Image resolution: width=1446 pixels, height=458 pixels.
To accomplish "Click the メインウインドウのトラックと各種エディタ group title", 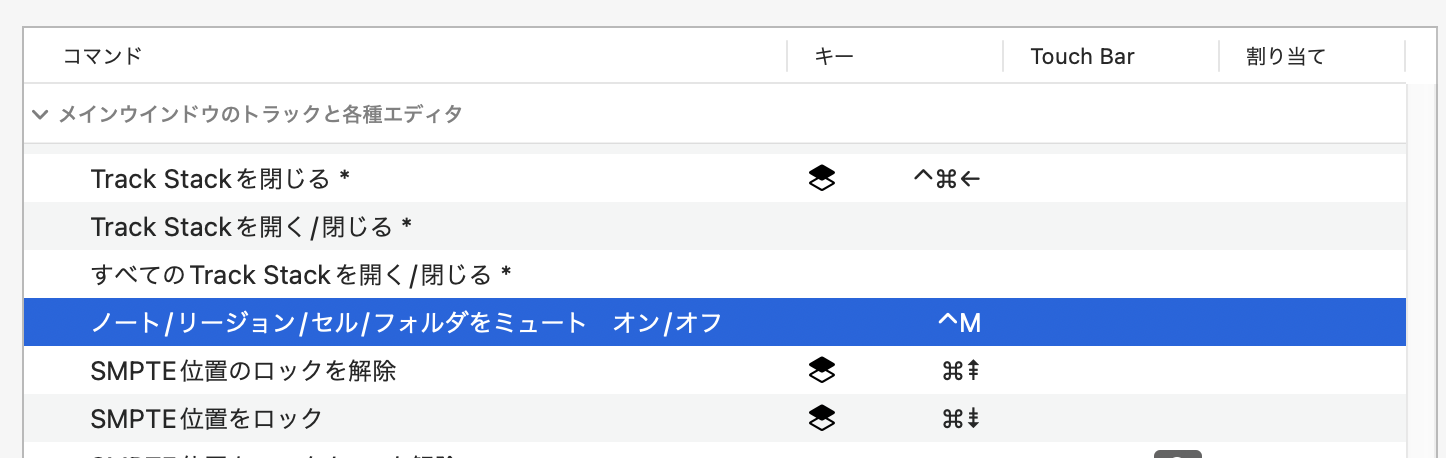I will pos(260,114).
